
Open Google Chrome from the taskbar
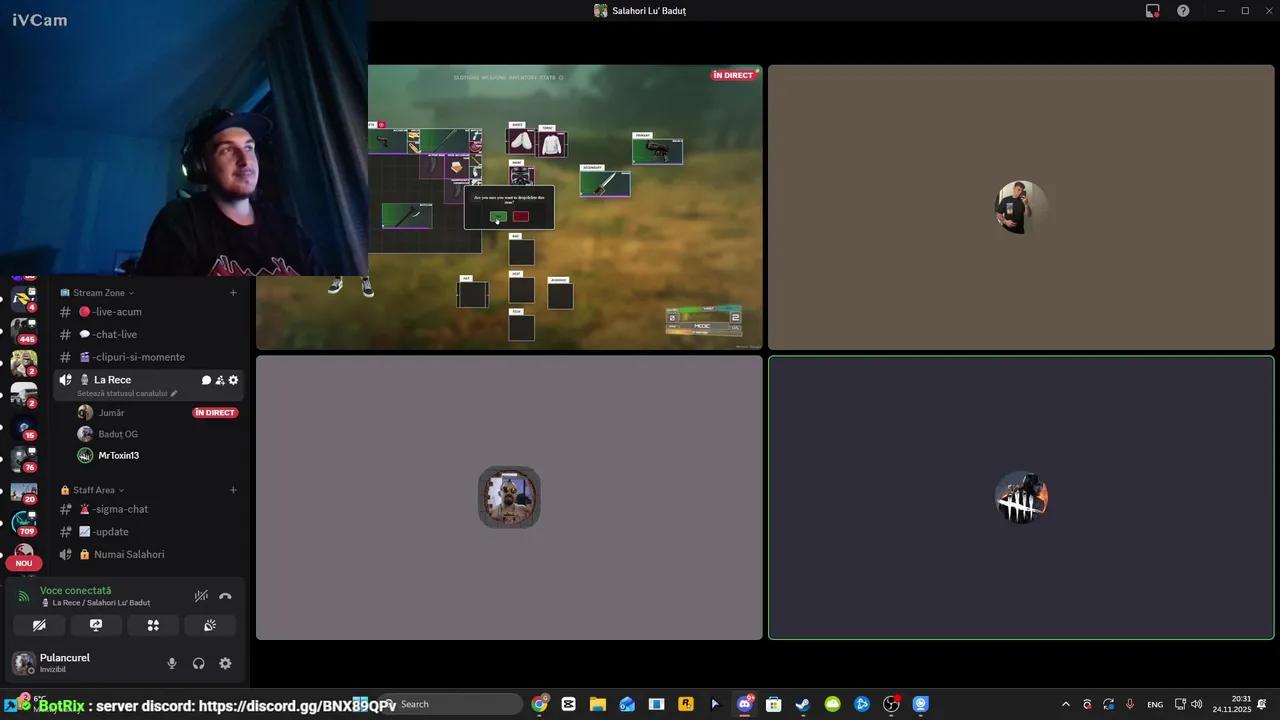point(539,704)
